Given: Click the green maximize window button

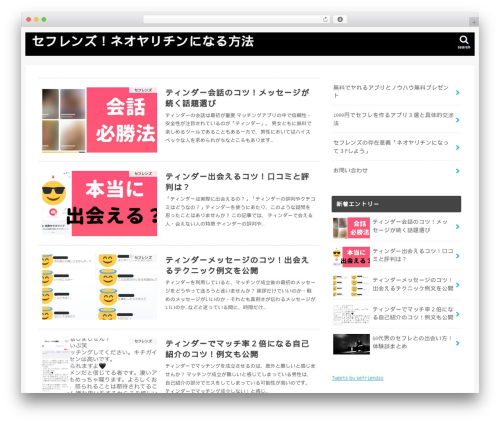Looking at the screenshot, I should pyautogui.click(x=44, y=19).
